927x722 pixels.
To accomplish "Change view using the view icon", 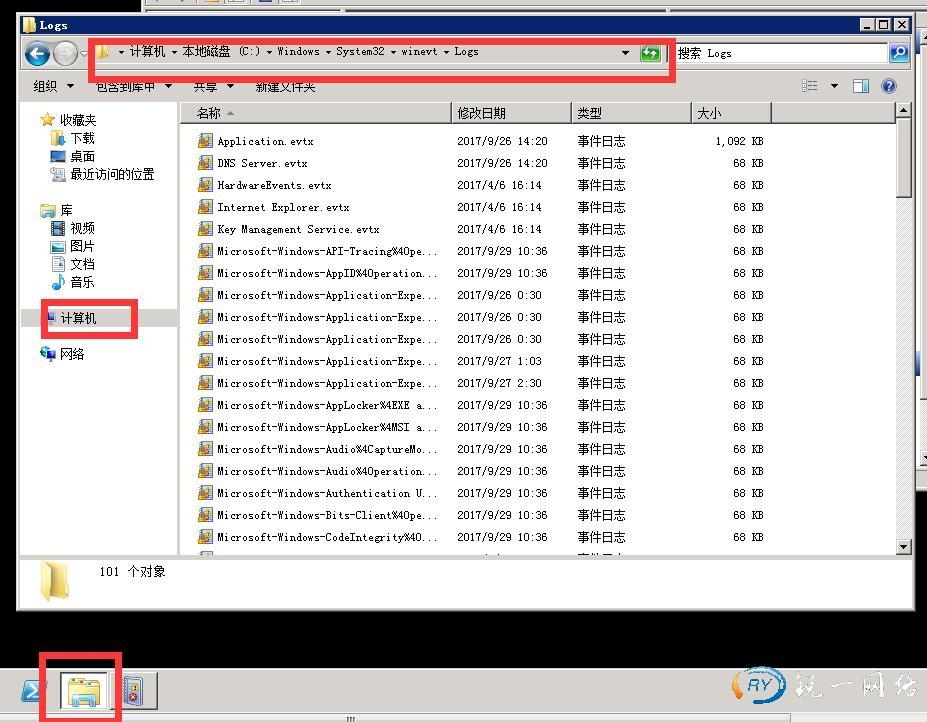I will coord(810,87).
